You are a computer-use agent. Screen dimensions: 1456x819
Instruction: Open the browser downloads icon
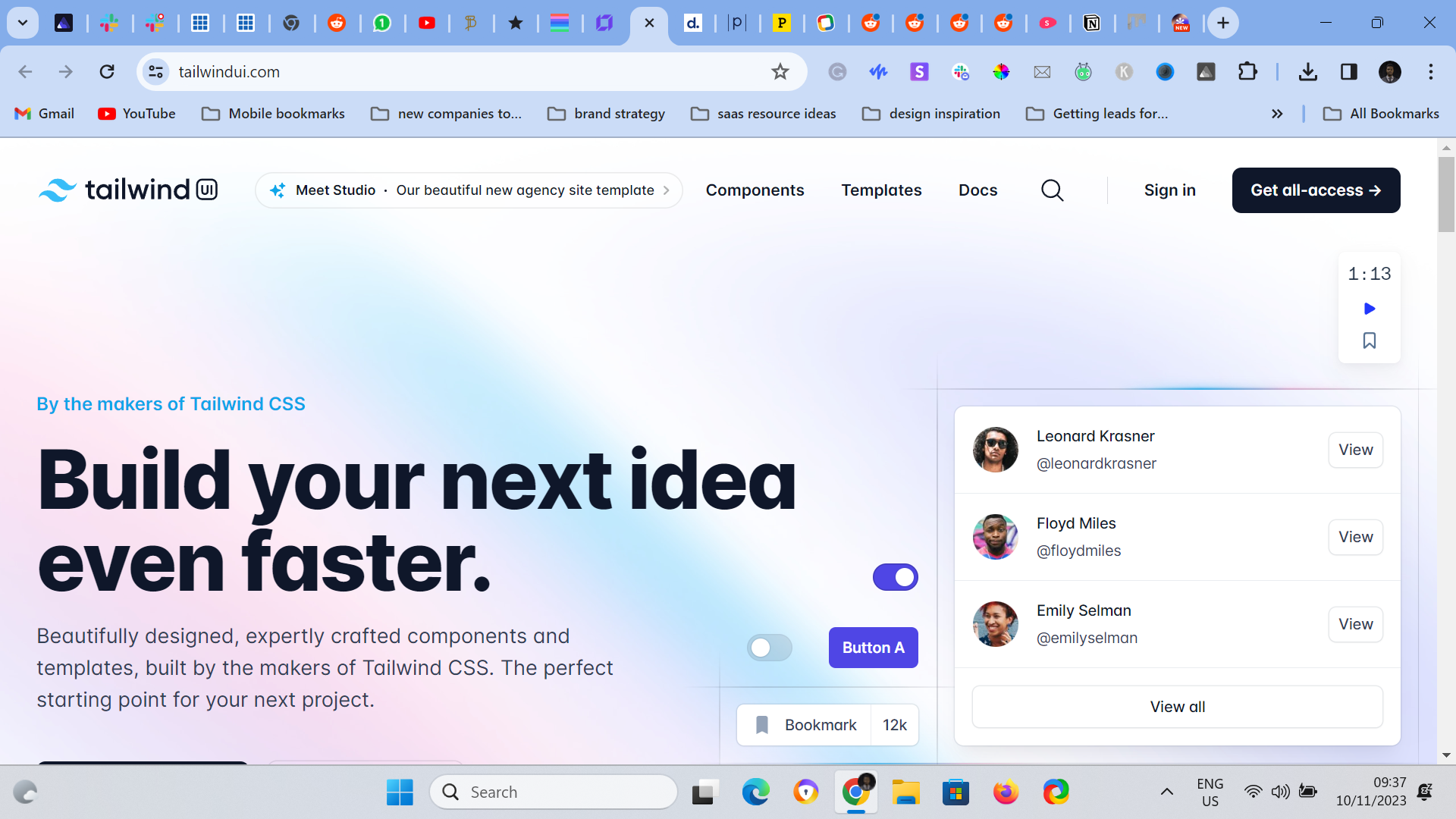[1307, 72]
